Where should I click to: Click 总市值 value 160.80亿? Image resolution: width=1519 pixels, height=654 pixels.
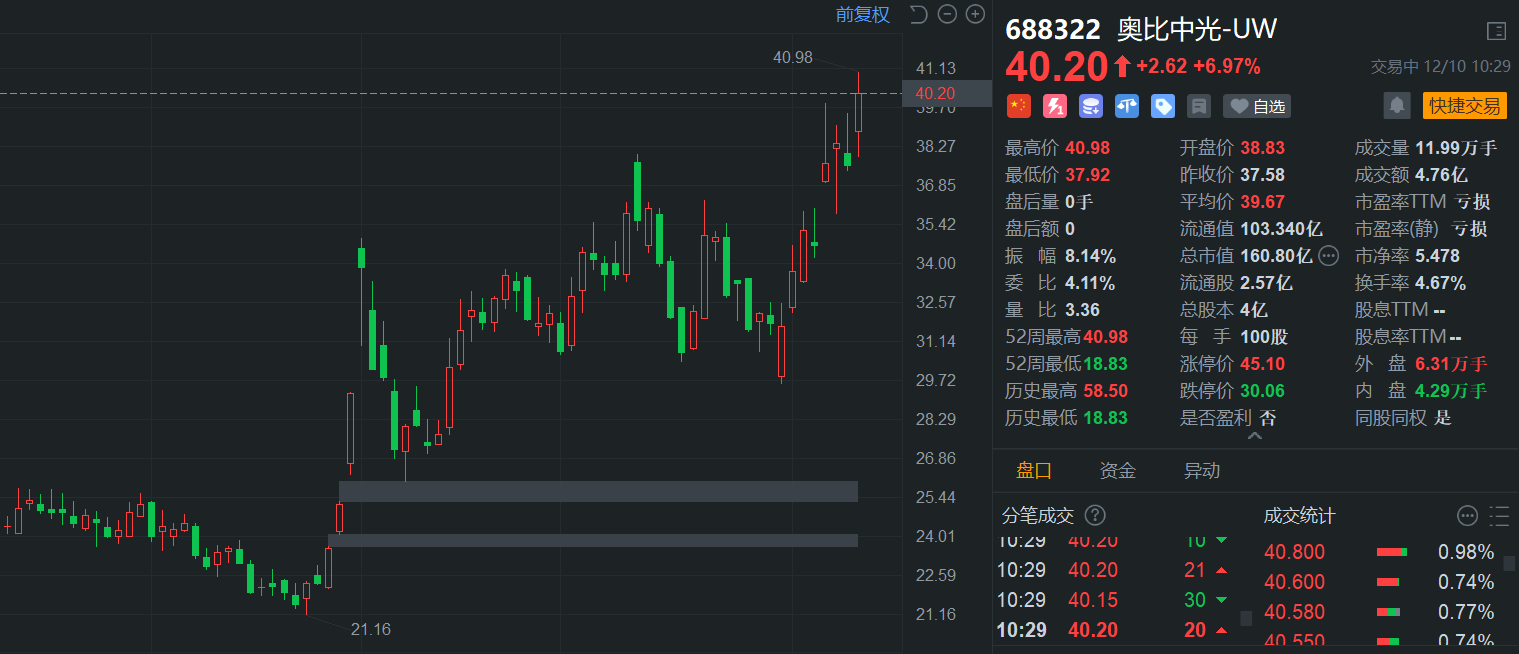tap(1277, 256)
